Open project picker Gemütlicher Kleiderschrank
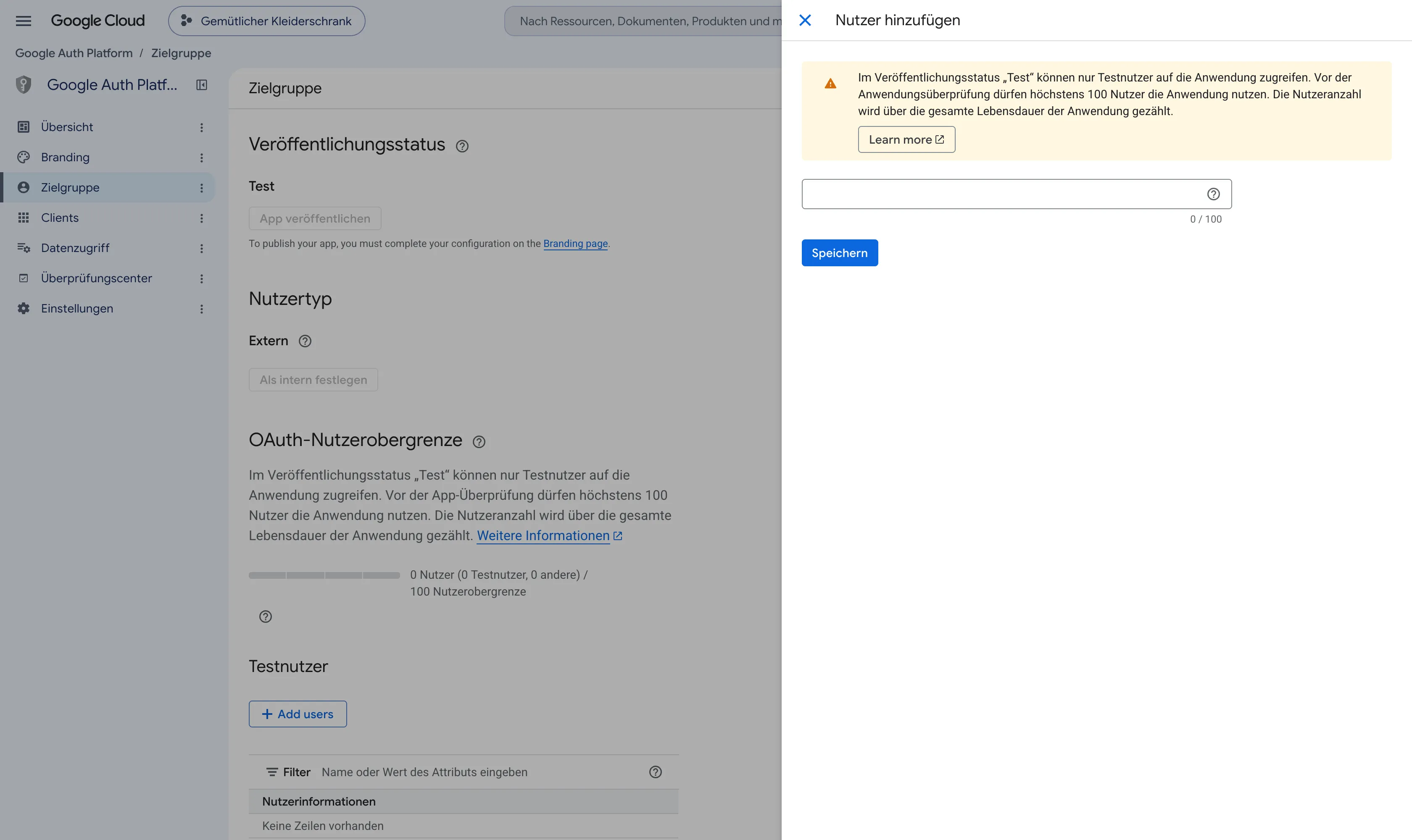Viewport: 1412px width, 840px height. tap(266, 21)
